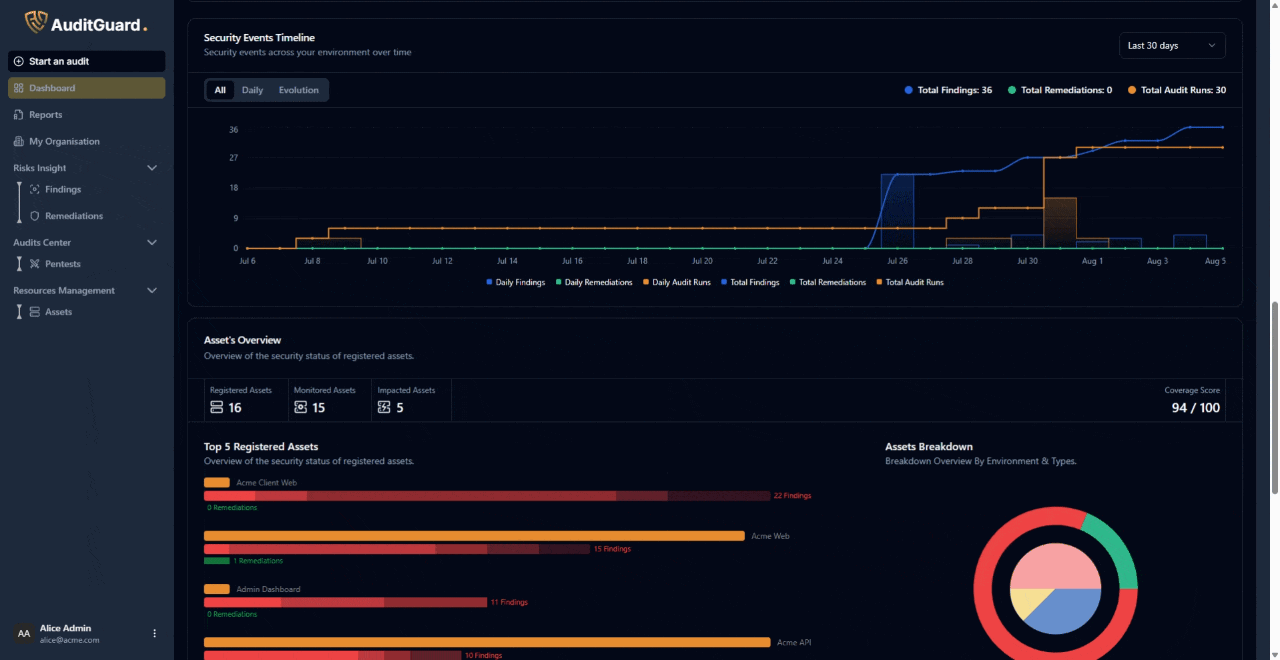This screenshot has height=660, width=1280.
Task: Click the 'Top 5 Registered Assets' heading
Action: pos(261,447)
